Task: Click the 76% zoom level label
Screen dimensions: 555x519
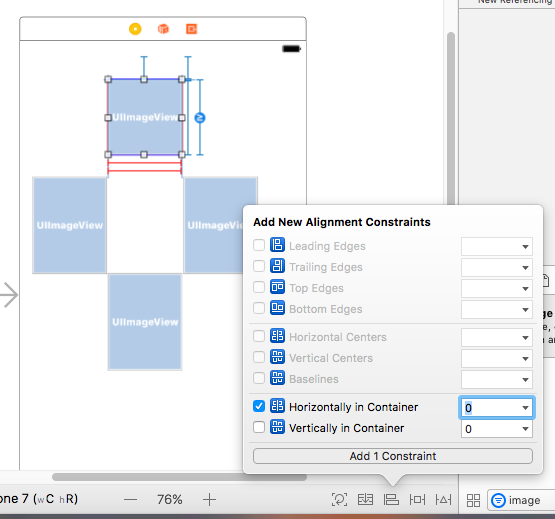Action: [170, 500]
